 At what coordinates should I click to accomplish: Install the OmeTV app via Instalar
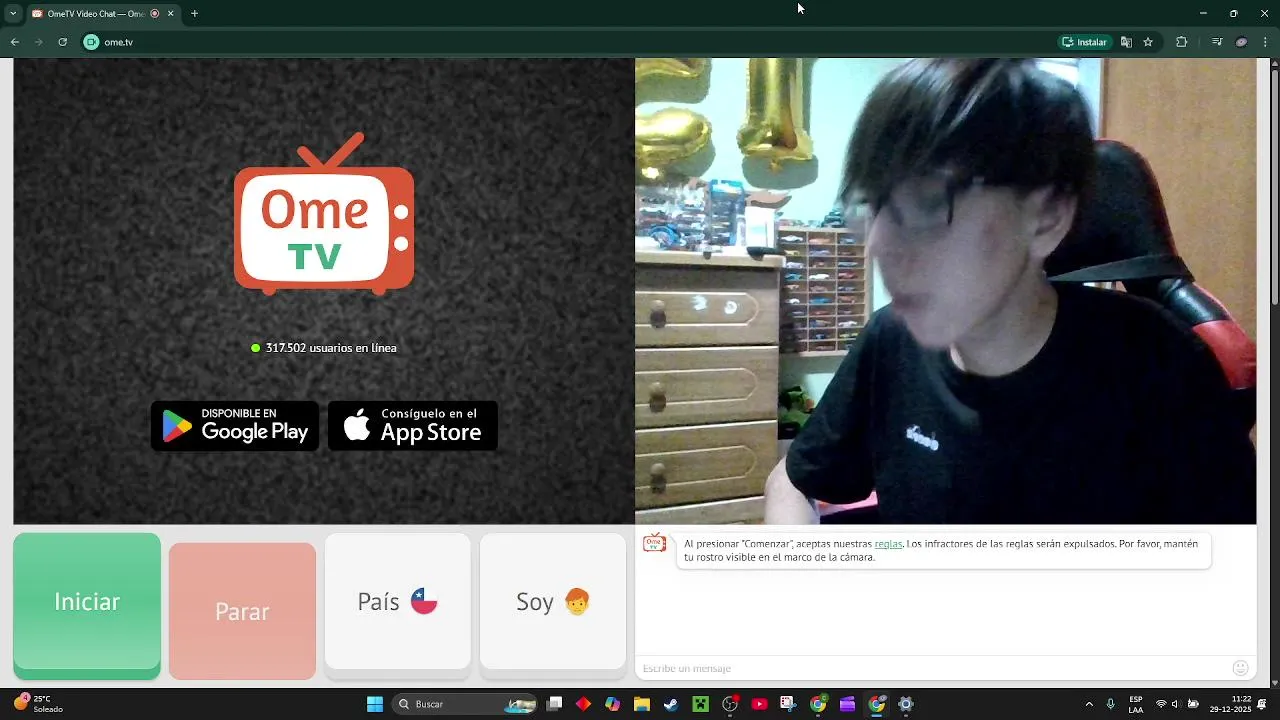point(1084,42)
